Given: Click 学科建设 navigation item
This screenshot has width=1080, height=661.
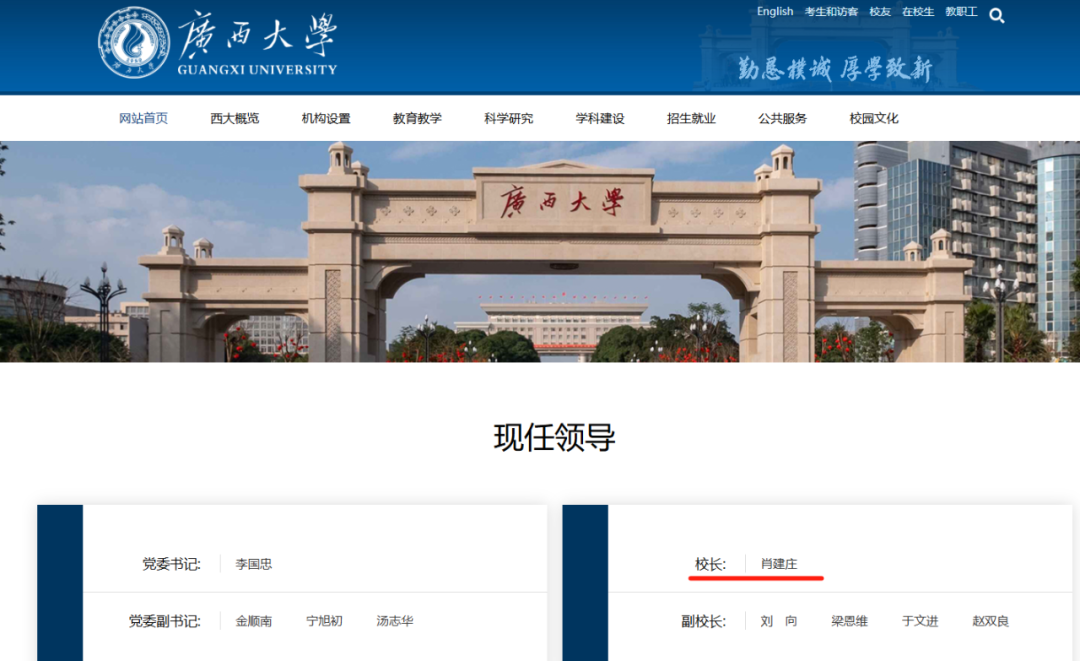Looking at the screenshot, I should 600,118.
